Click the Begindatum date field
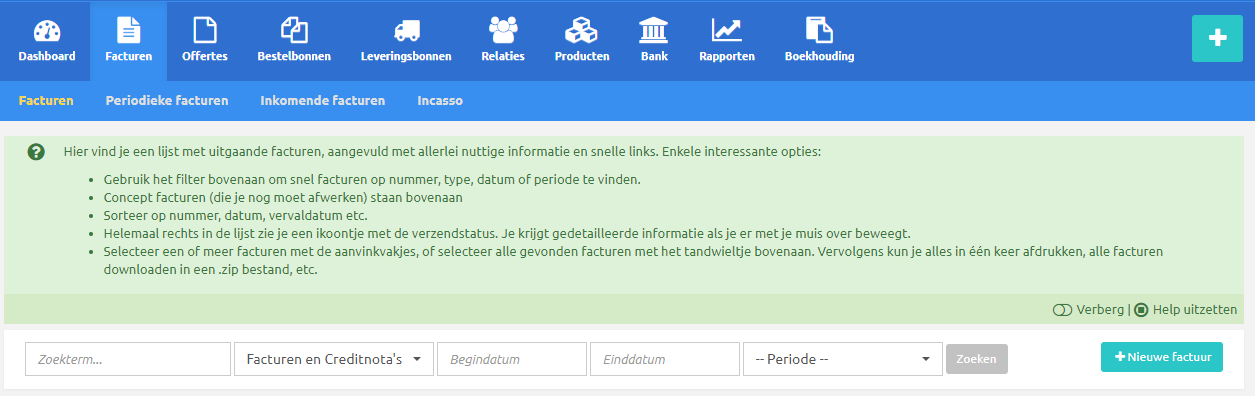This screenshot has height=396, width=1255. click(x=512, y=359)
